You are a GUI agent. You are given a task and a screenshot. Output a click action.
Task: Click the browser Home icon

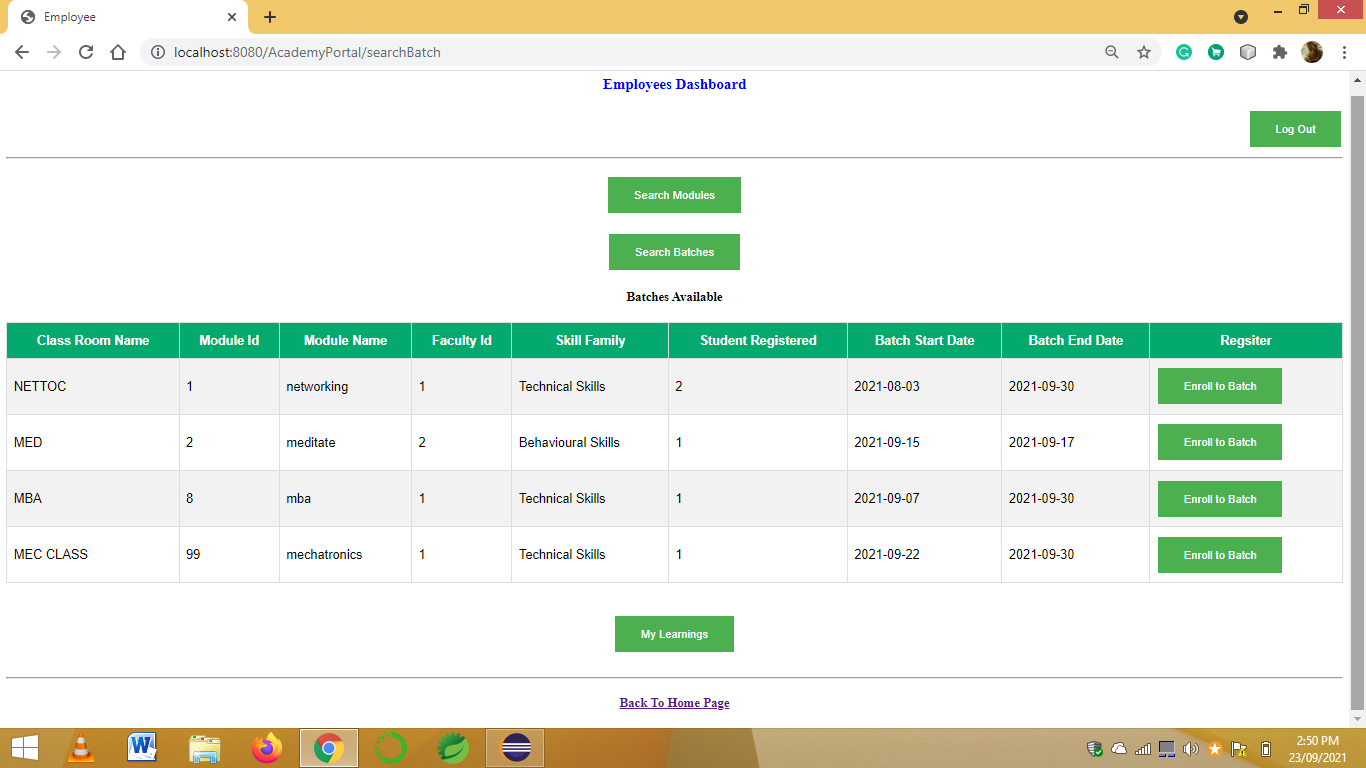(118, 52)
